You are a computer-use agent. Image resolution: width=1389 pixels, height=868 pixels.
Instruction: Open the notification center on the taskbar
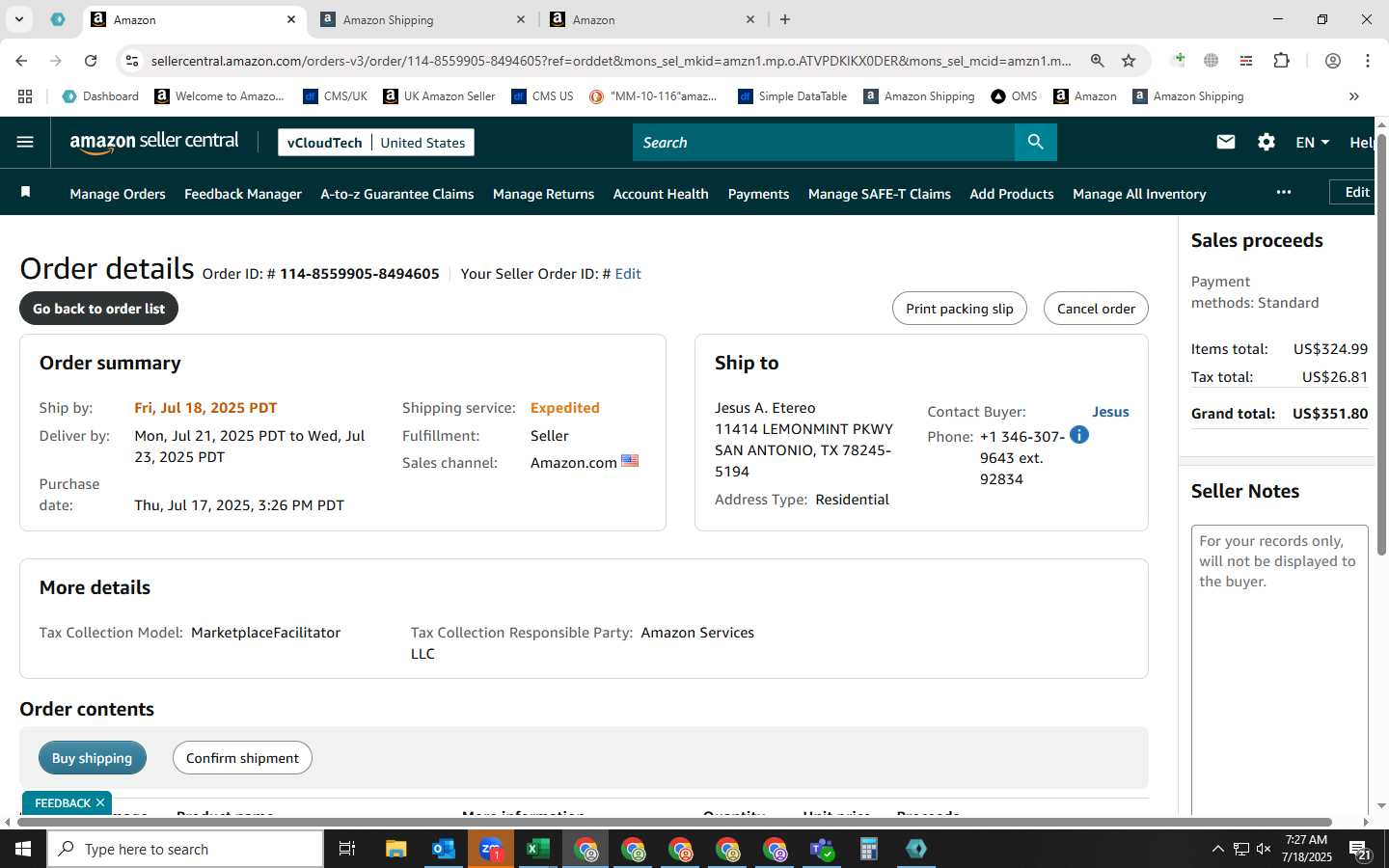(x=1360, y=850)
